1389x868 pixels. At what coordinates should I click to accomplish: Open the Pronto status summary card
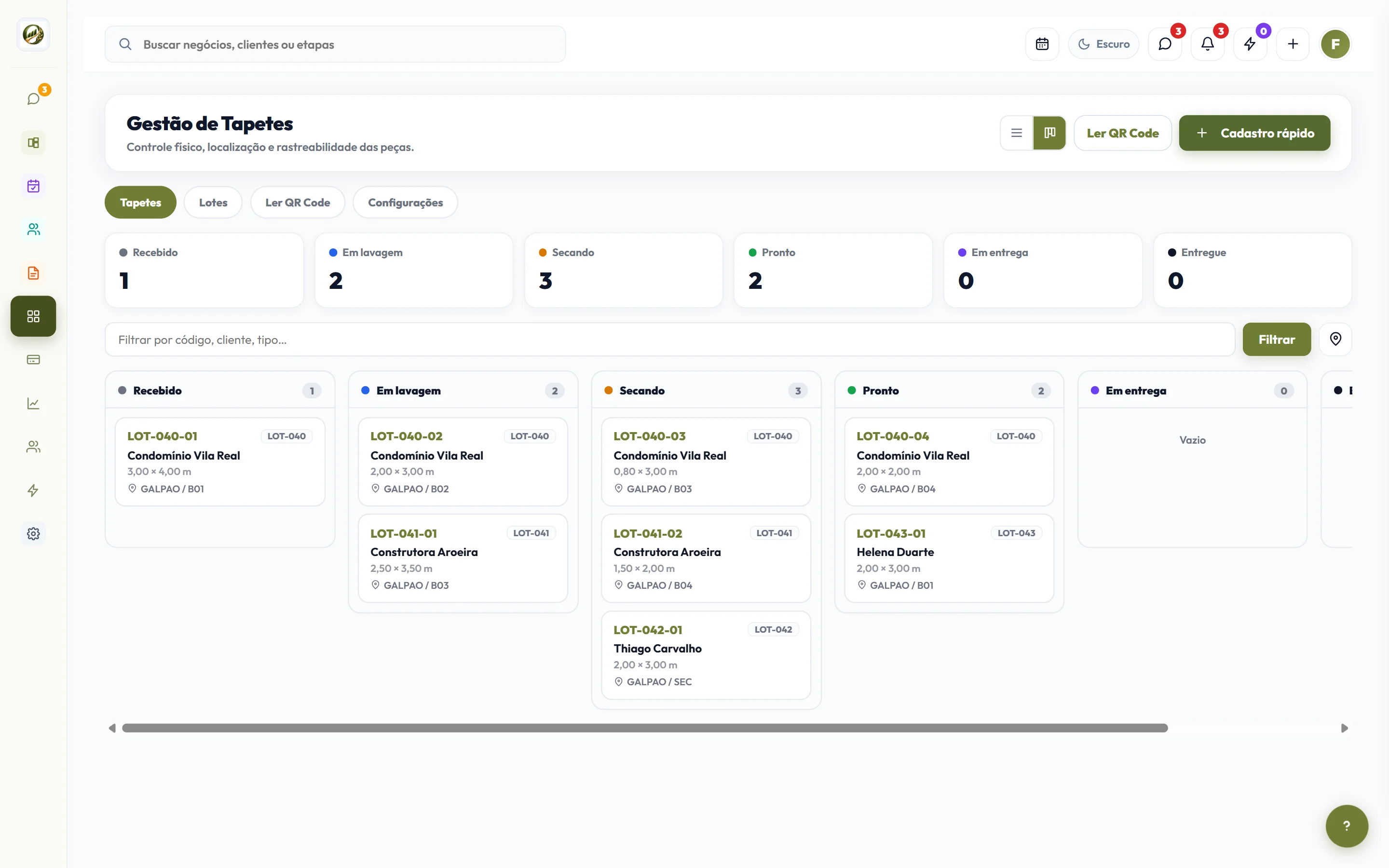[x=833, y=270]
